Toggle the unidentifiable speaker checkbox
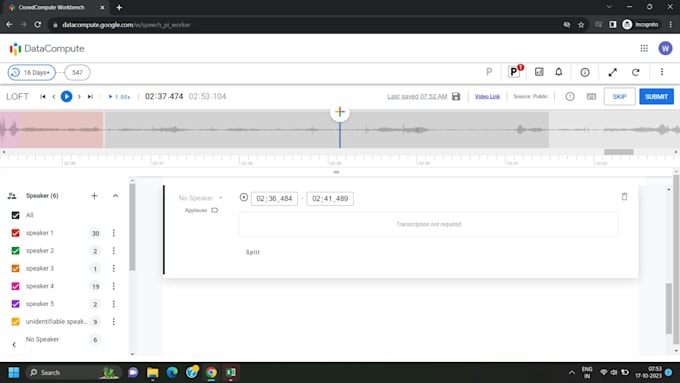Viewport: 680px width, 383px height. [16, 321]
